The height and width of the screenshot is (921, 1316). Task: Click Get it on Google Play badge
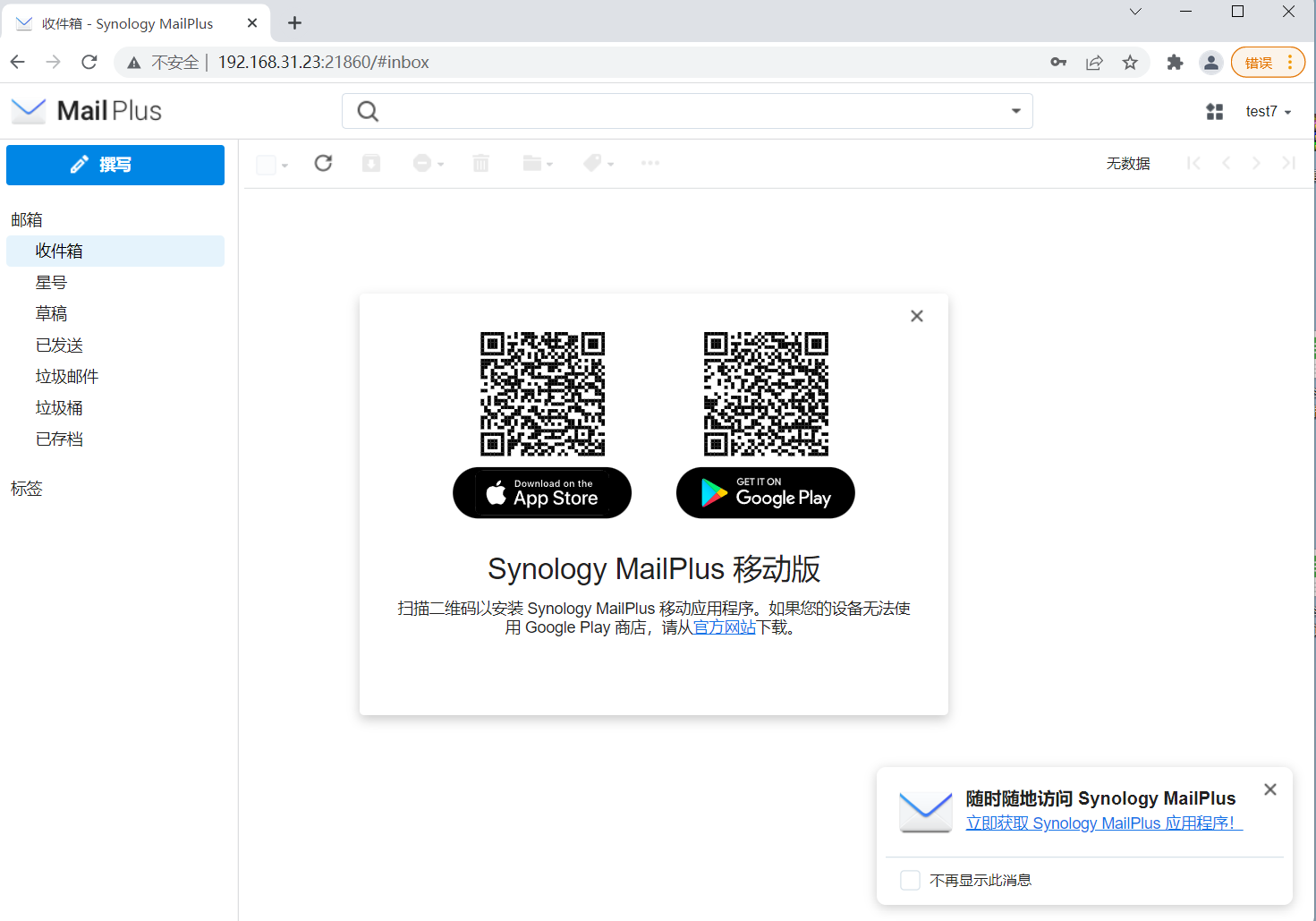(766, 493)
